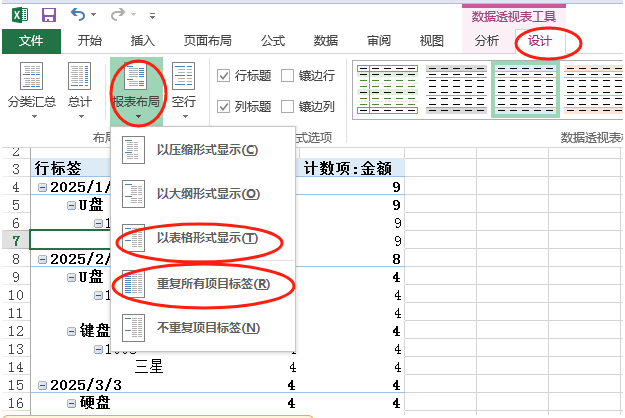Expand the quick access toolbar customize dropdown
The image size is (625, 418).
(152, 16)
